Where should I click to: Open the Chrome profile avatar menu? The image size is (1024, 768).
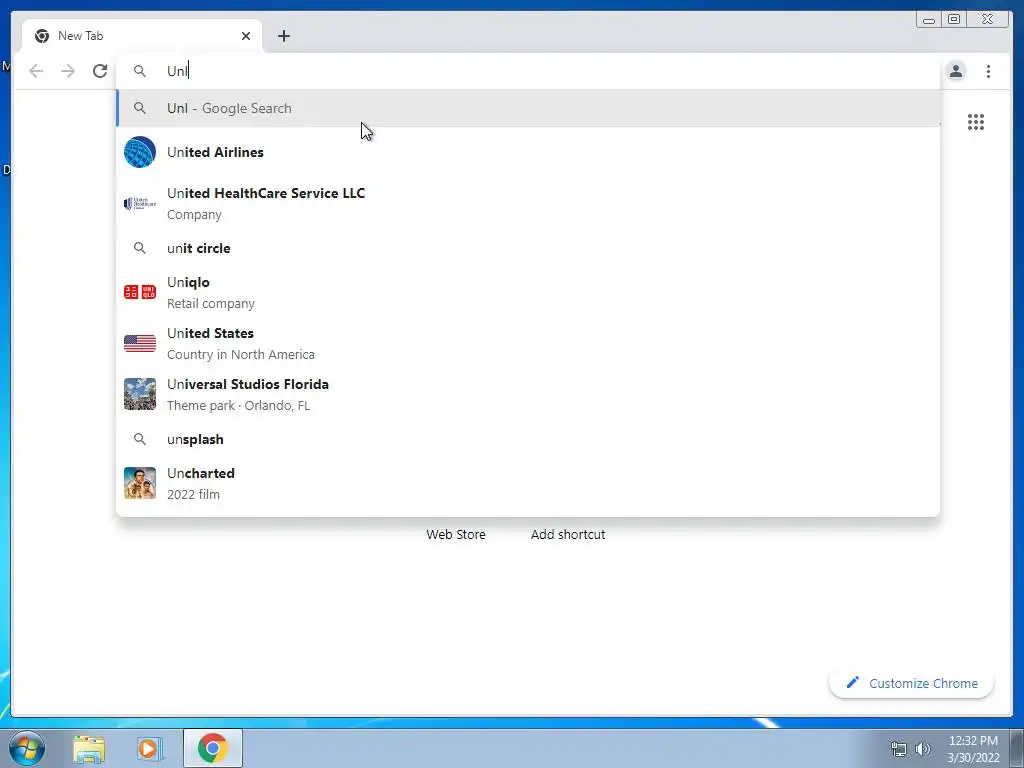pos(955,71)
